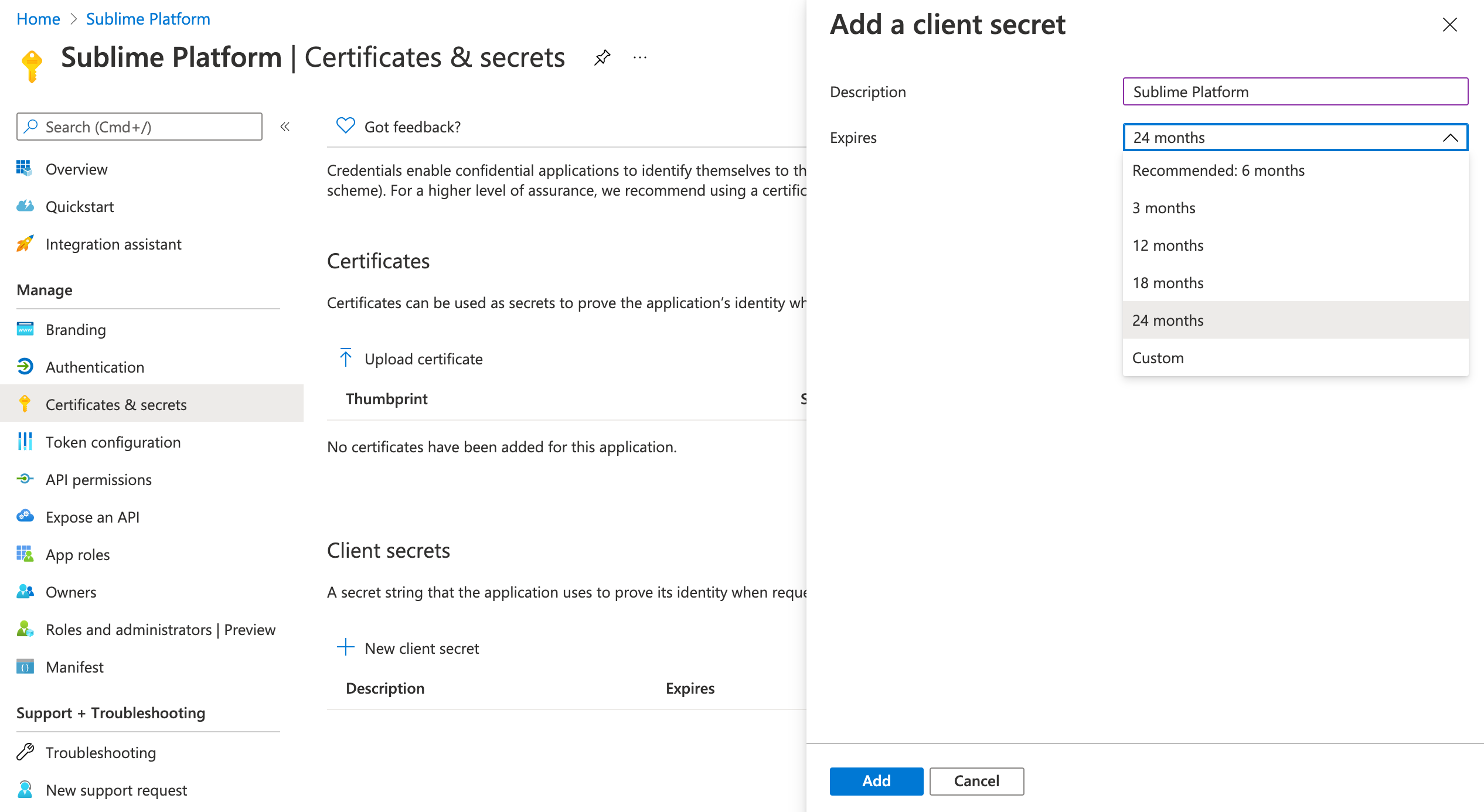Open API permissions in sidebar

coord(98,480)
